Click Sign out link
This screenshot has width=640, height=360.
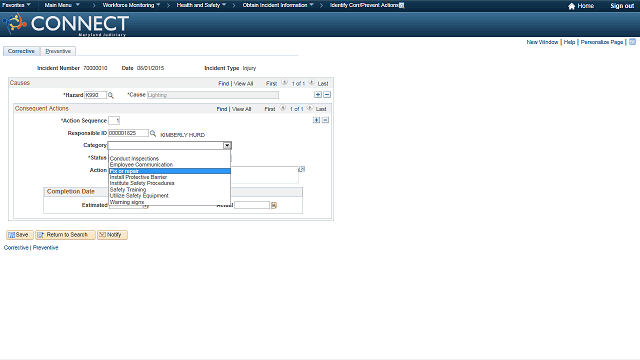point(622,6)
